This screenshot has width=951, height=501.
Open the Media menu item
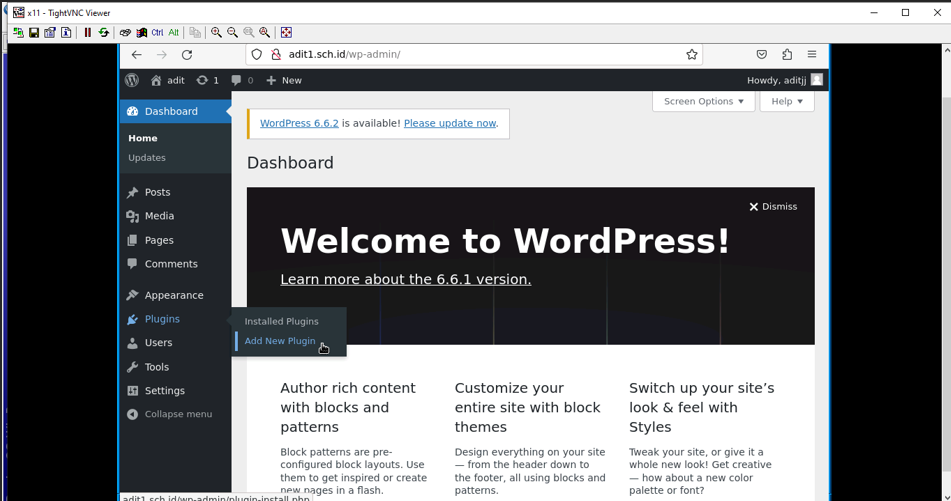(175, 216)
